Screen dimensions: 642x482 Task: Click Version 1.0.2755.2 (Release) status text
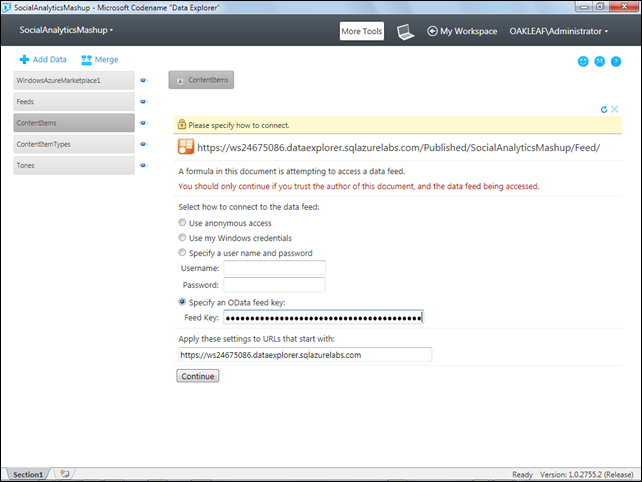pos(586,475)
